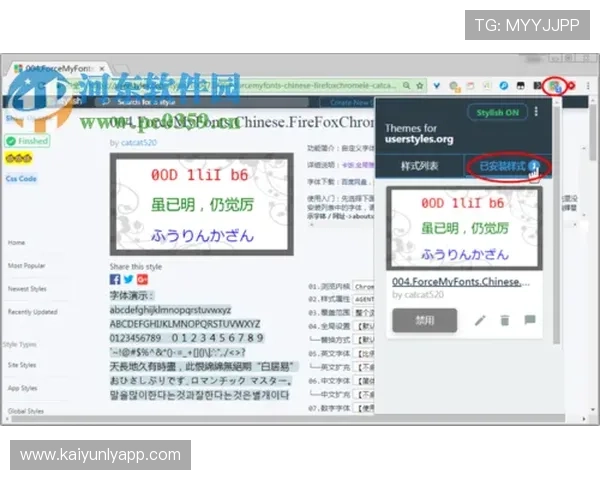
Task: Open Most Popular in the sidebar
Action: tap(26, 266)
